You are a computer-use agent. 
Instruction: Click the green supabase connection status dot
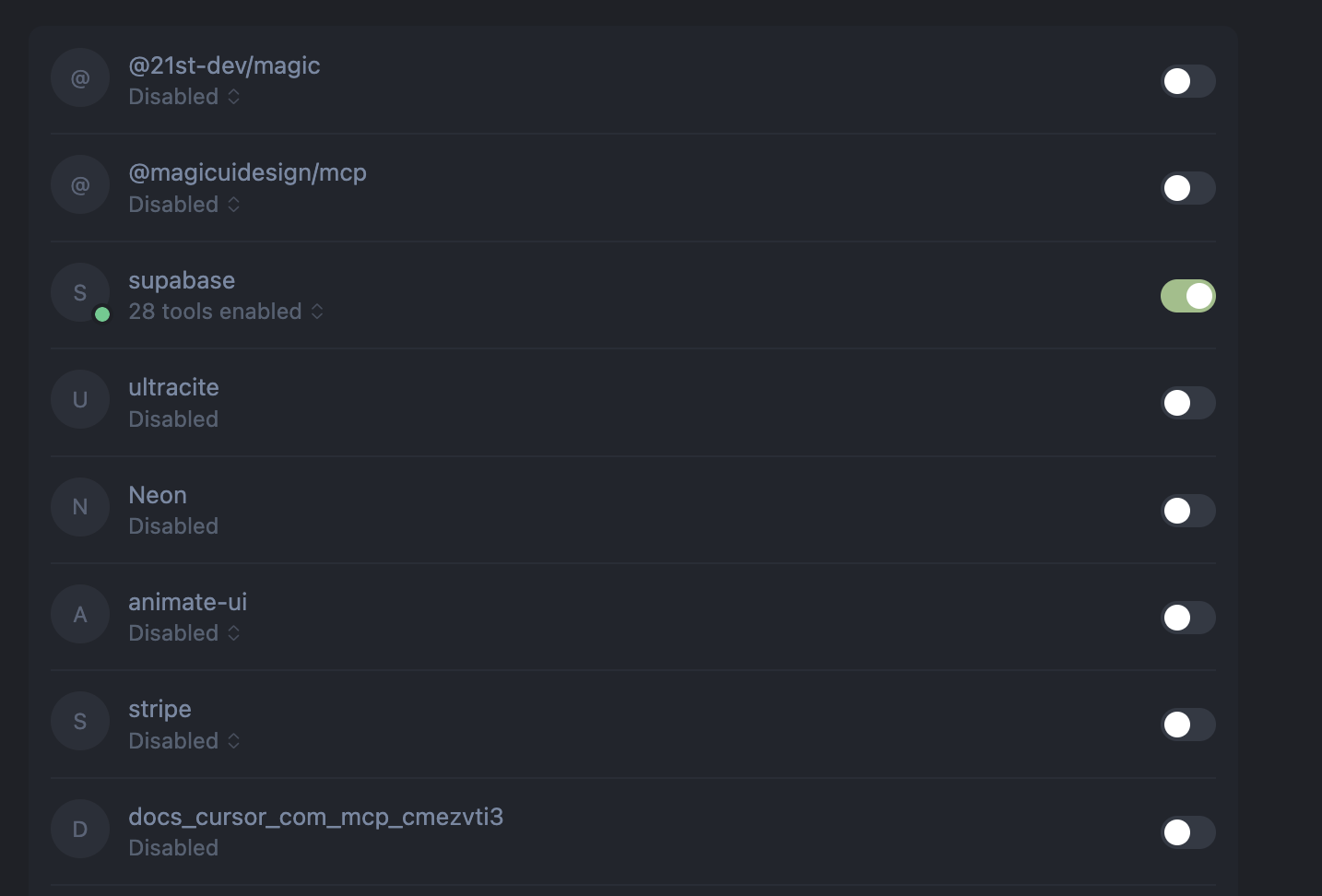[102, 314]
